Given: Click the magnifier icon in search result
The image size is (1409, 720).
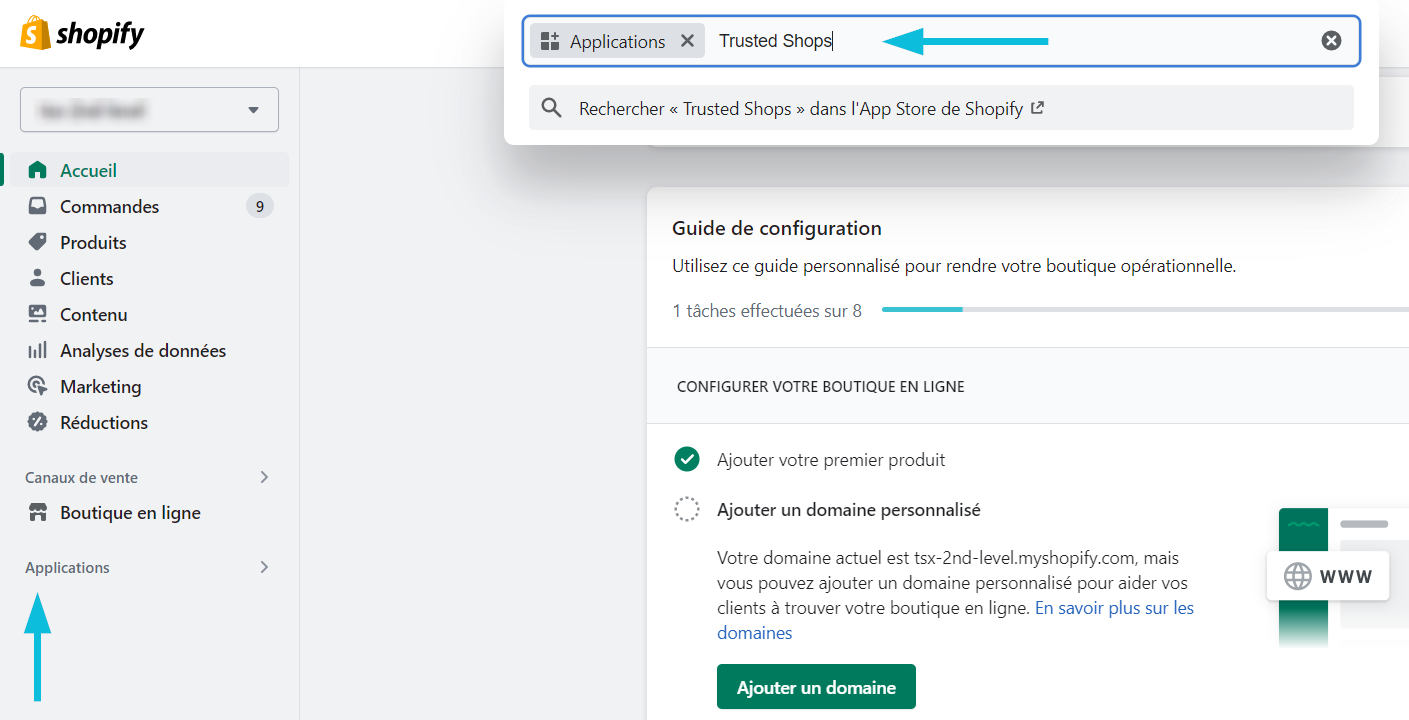Looking at the screenshot, I should (x=551, y=108).
